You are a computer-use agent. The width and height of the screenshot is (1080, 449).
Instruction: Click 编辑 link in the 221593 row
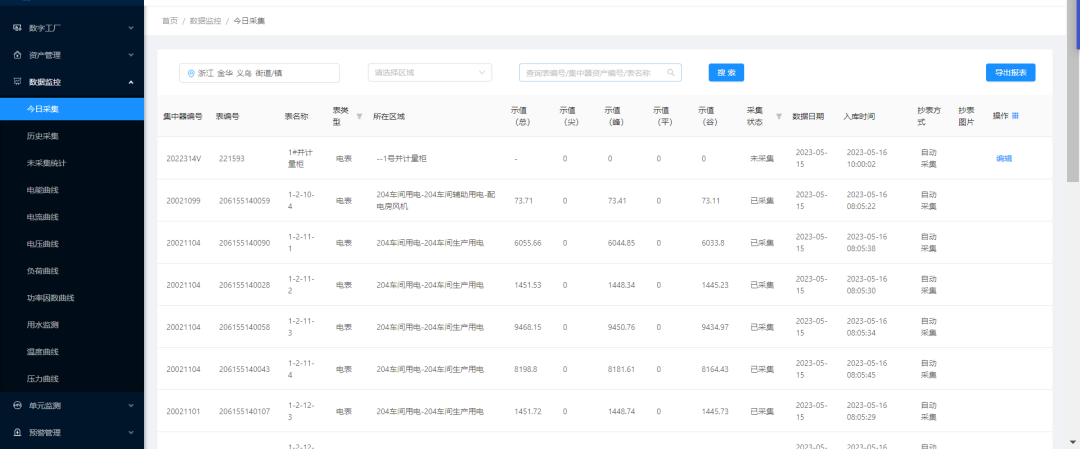click(x=1004, y=158)
